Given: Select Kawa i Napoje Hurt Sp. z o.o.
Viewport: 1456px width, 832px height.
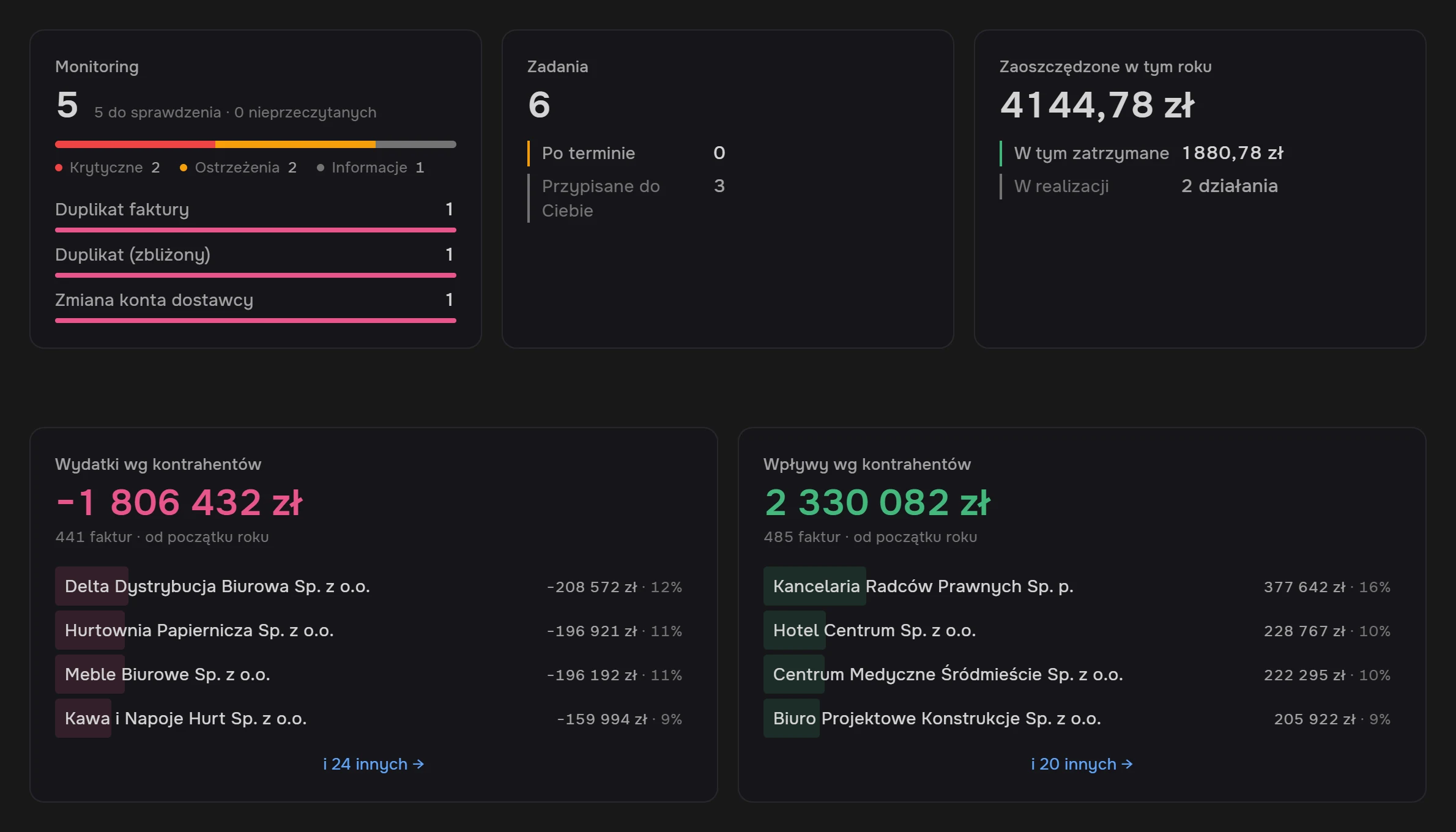Looking at the screenshot, I should coord(369,718).
